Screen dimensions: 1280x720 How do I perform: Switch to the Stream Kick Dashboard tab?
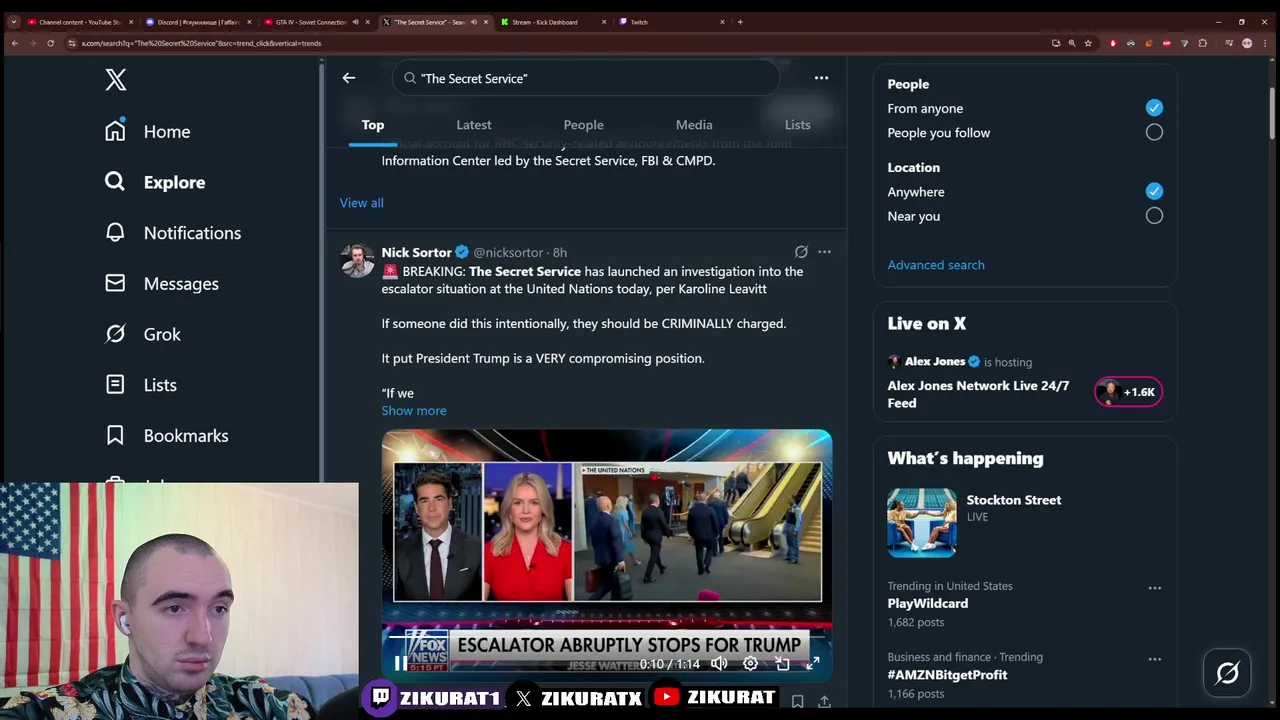tap(553, 22)
